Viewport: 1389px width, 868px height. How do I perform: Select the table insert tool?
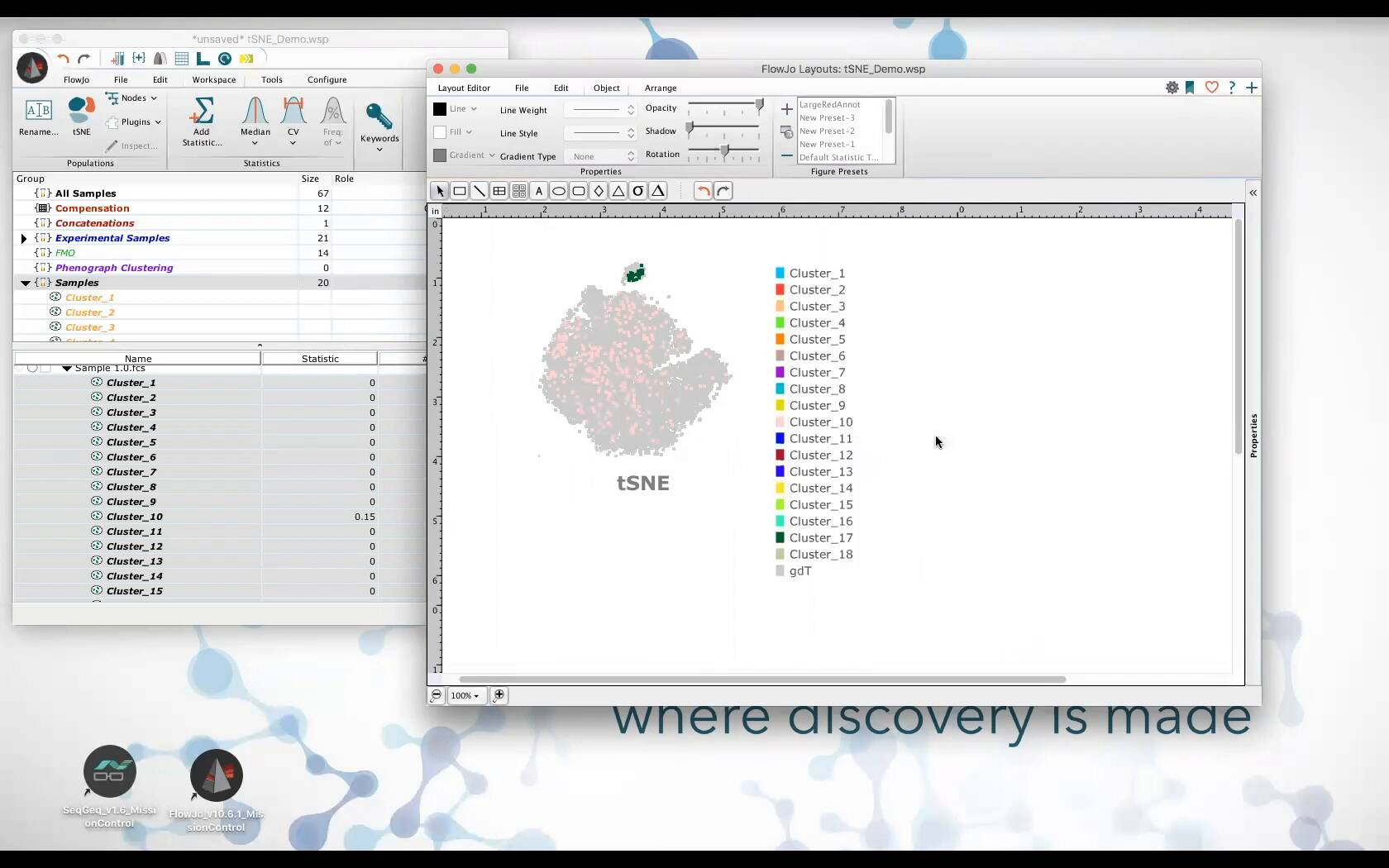(499, 191)
